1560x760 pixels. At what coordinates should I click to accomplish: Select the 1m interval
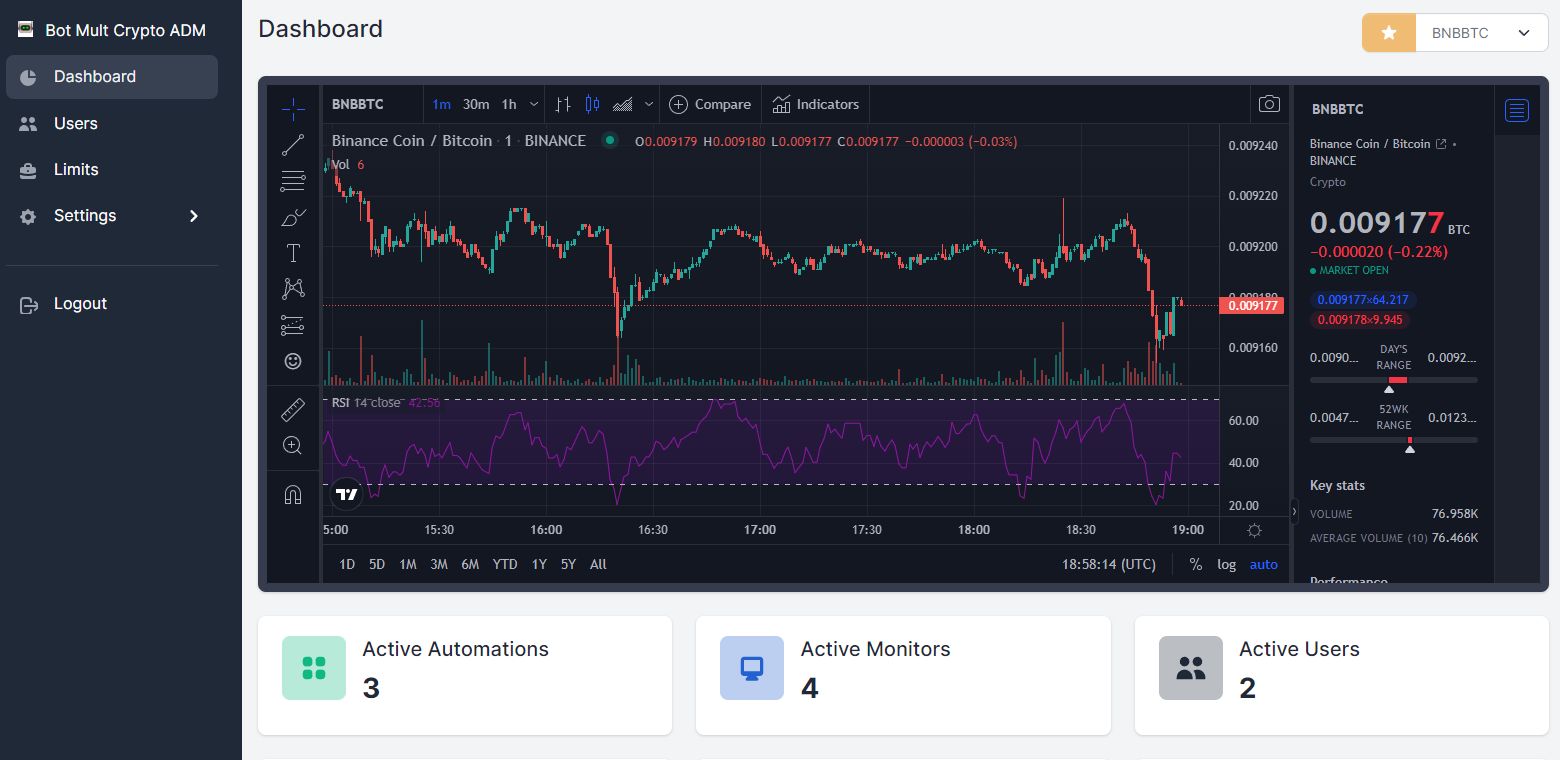pos(441,104)
